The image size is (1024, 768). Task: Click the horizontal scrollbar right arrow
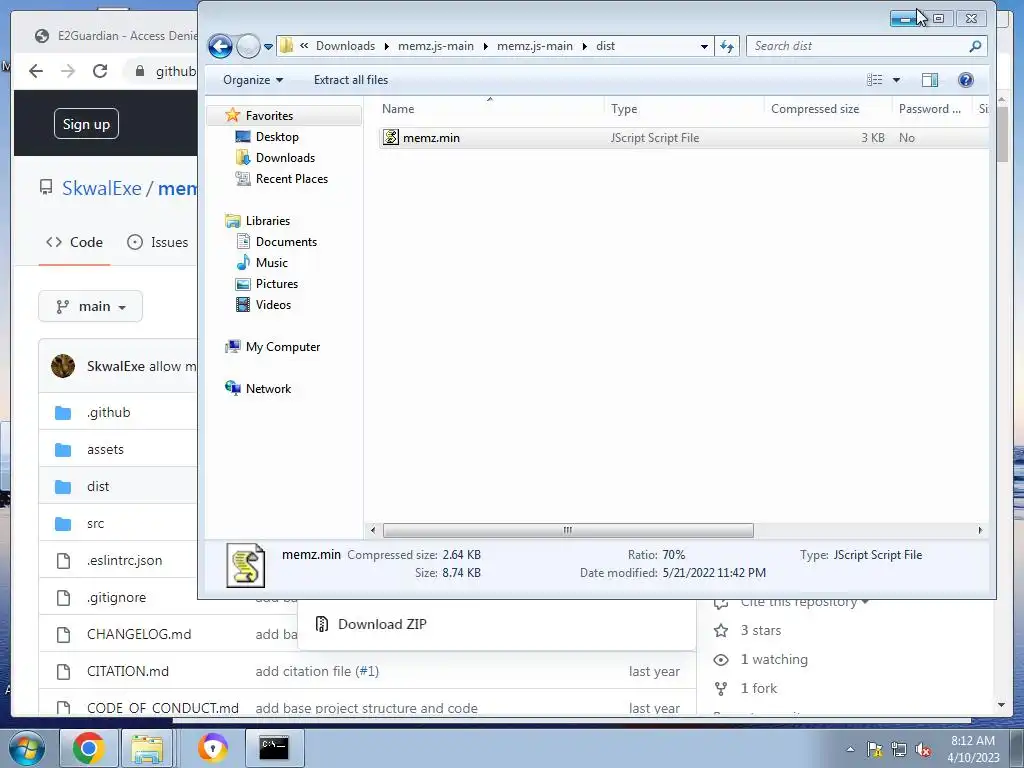[980, 530]
